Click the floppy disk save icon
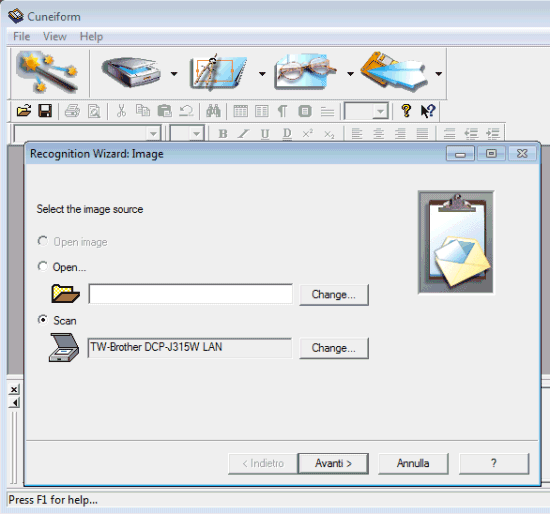 tap(45, 111)
